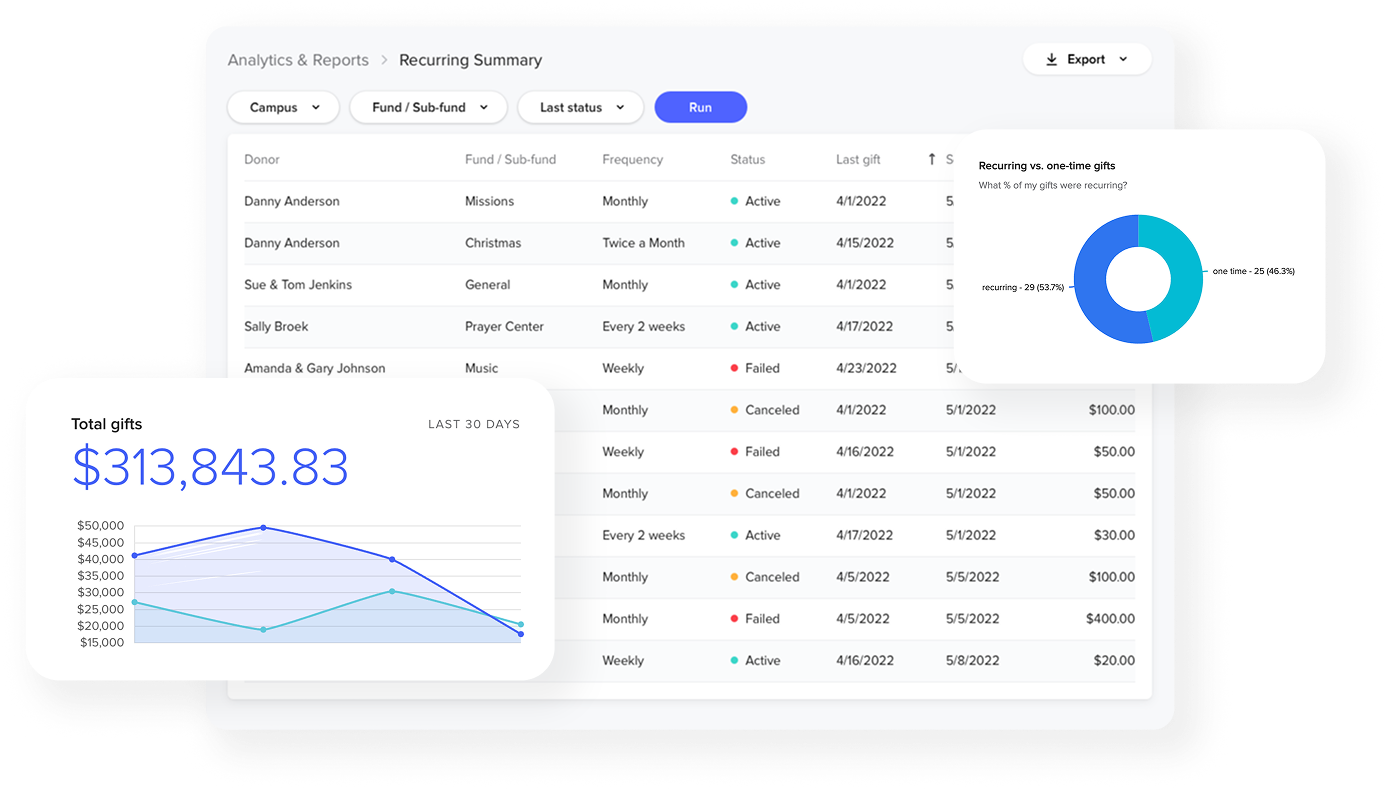
Task: Click the 5/8/2022 date cell
Action: pyautogui.click(x=972, y=661)
